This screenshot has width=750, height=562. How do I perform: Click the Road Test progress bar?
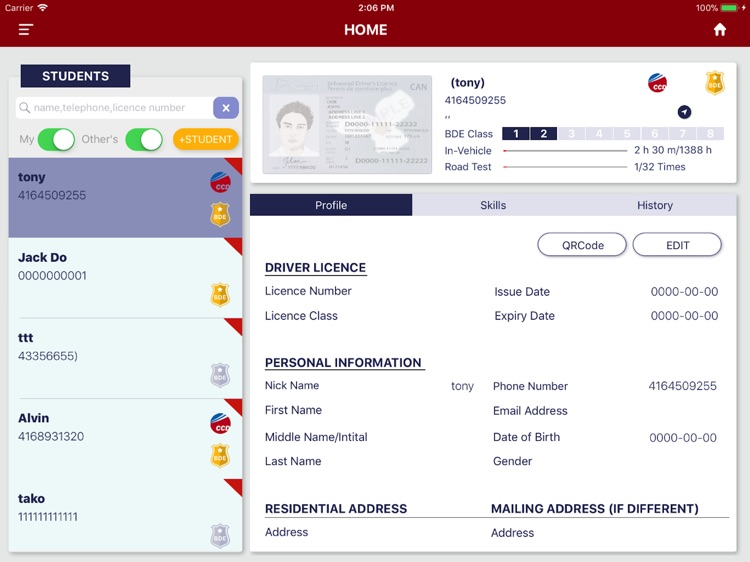pos(565,167)
